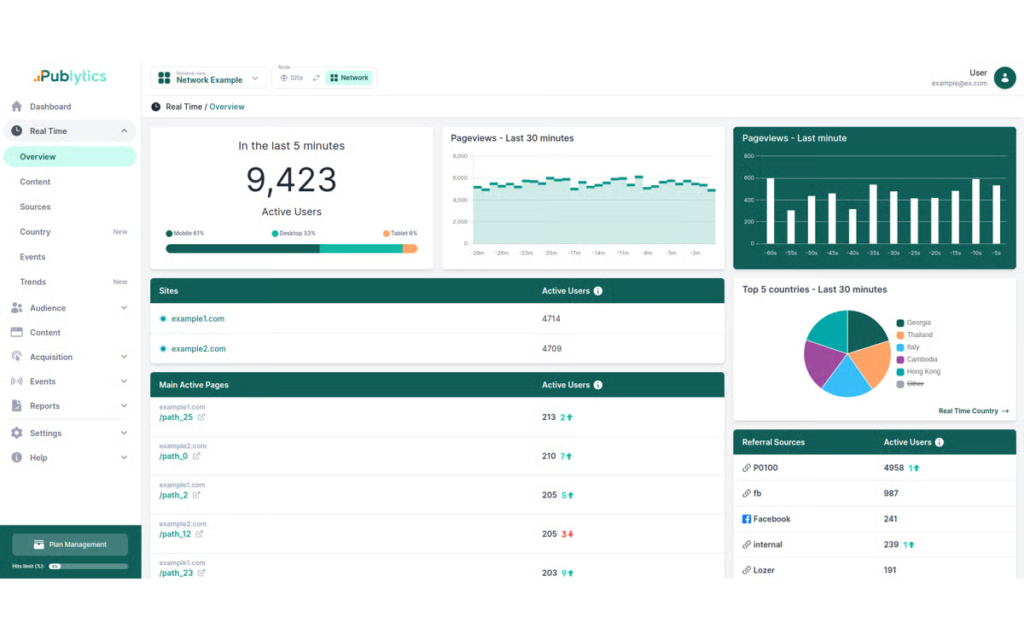Toggle Italy in pie chart legend
This screenshot has width=1024, height=640.
908,347
